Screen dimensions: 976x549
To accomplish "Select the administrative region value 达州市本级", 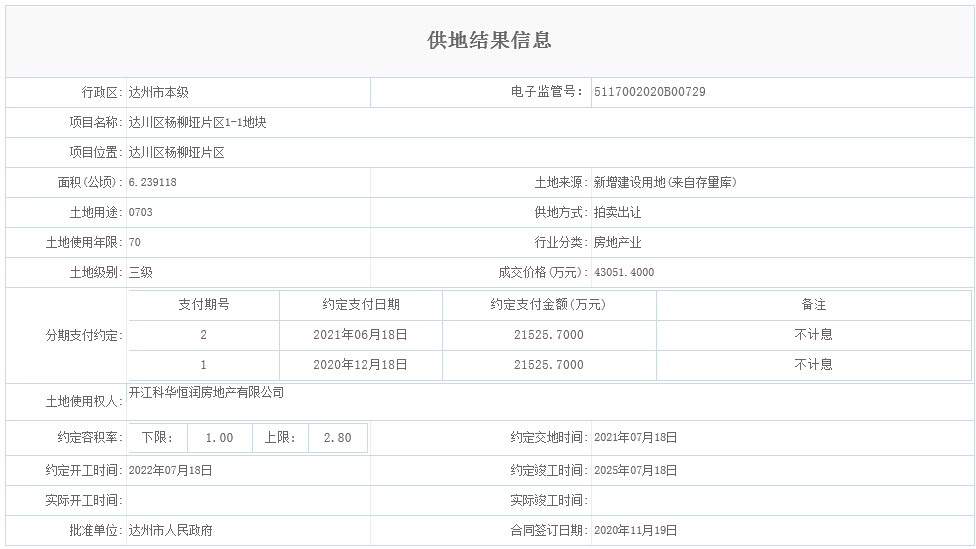I will coord(159,93).
